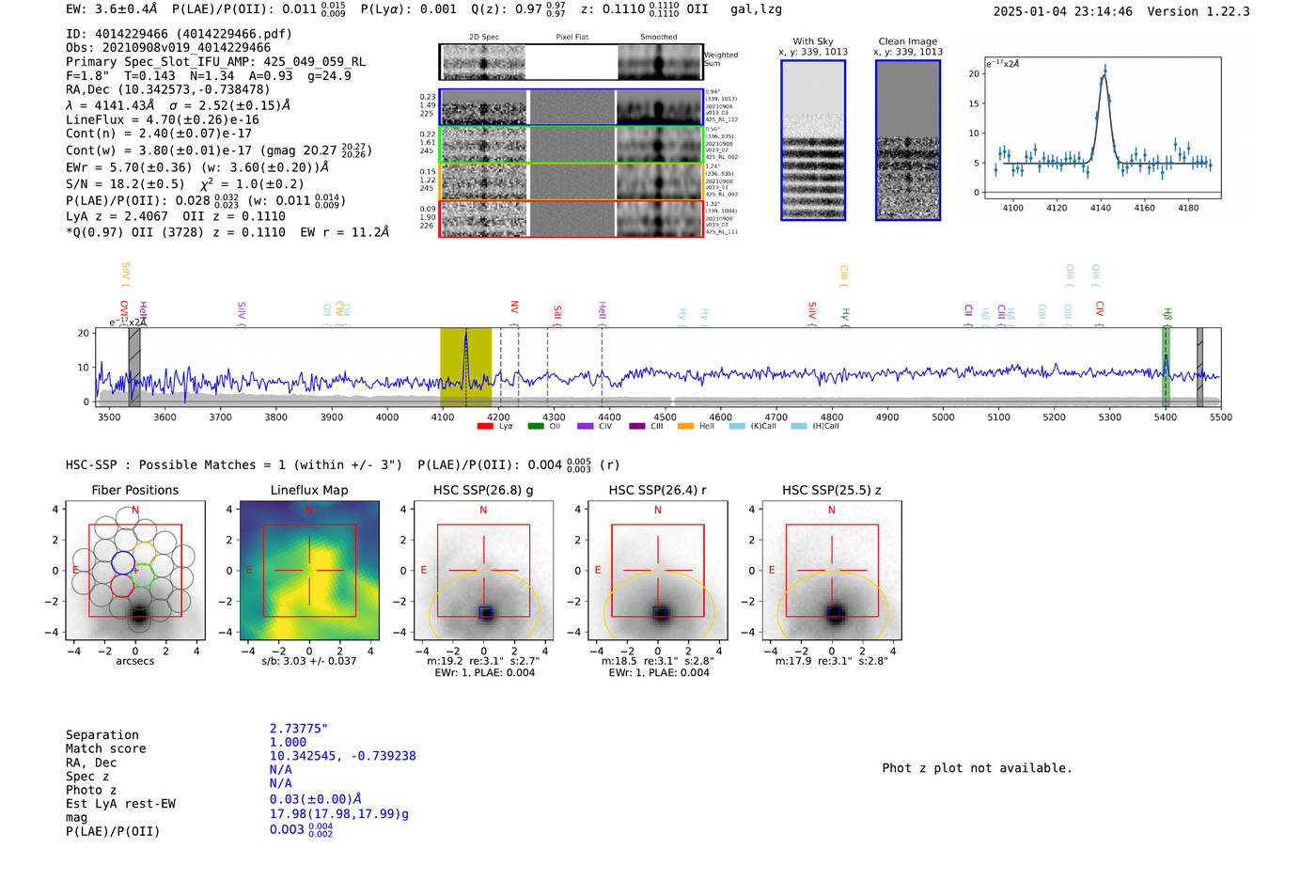Screen dimensions: 1316x896
Task: Click the m:17.9 re:3.1" s:2.8" caption
Action: (x=832, y=661)
